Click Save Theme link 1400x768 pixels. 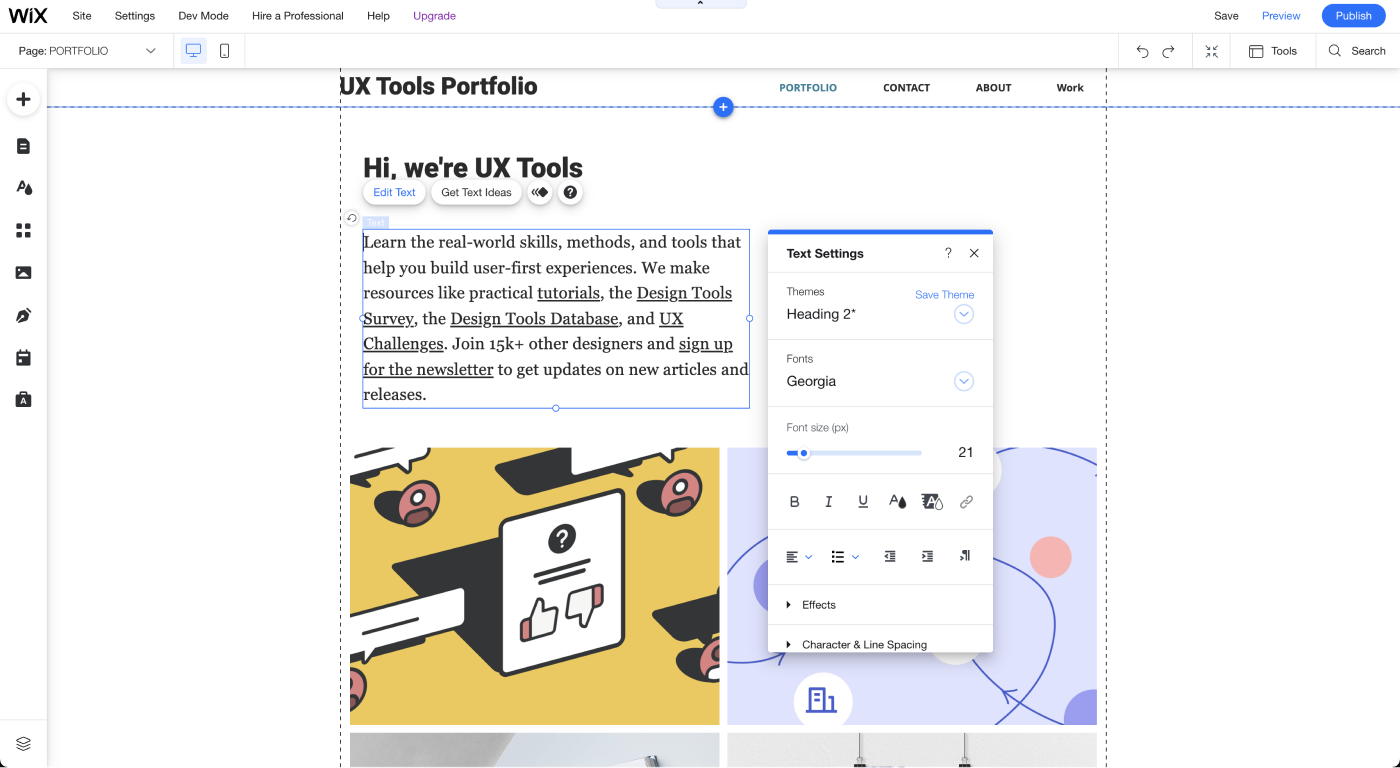[x=944, y=295]
